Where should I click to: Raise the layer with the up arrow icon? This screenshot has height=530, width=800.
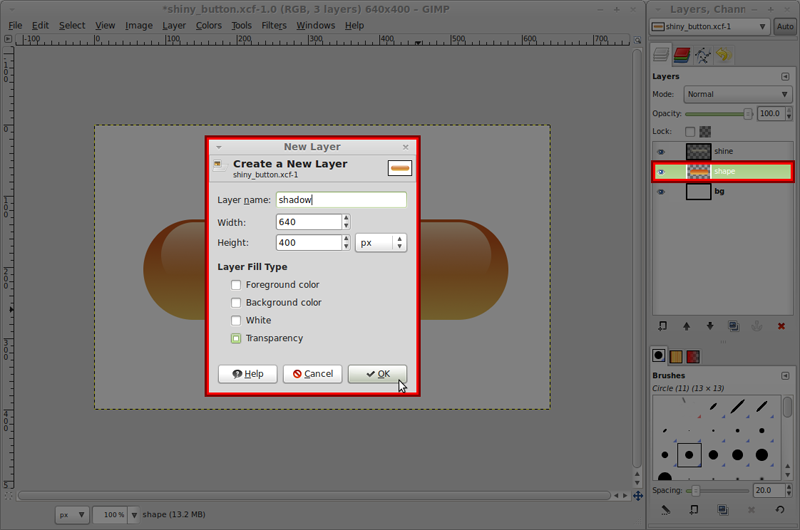[686, 326]
